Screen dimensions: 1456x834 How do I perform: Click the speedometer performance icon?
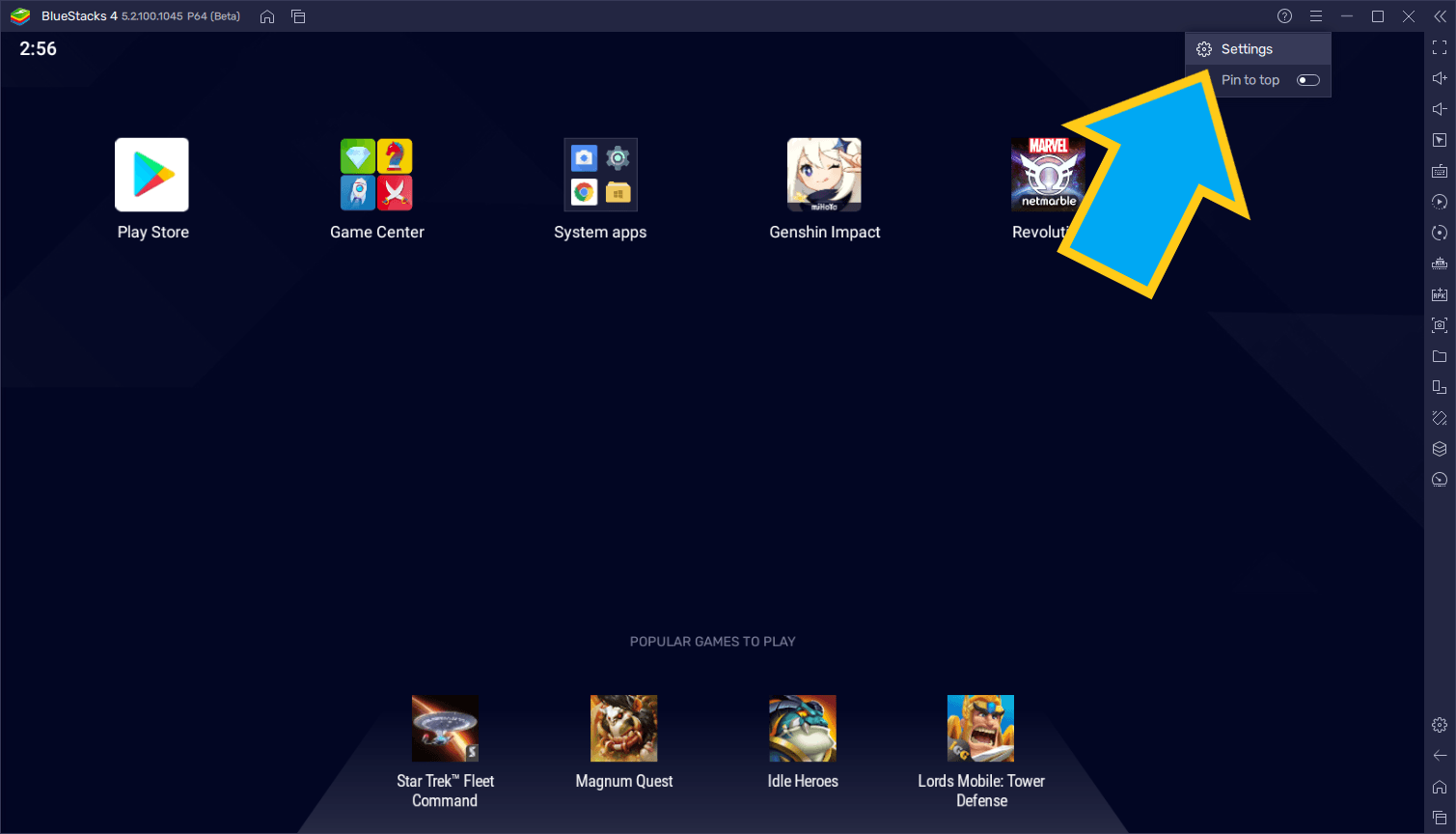pos(1440,480)
